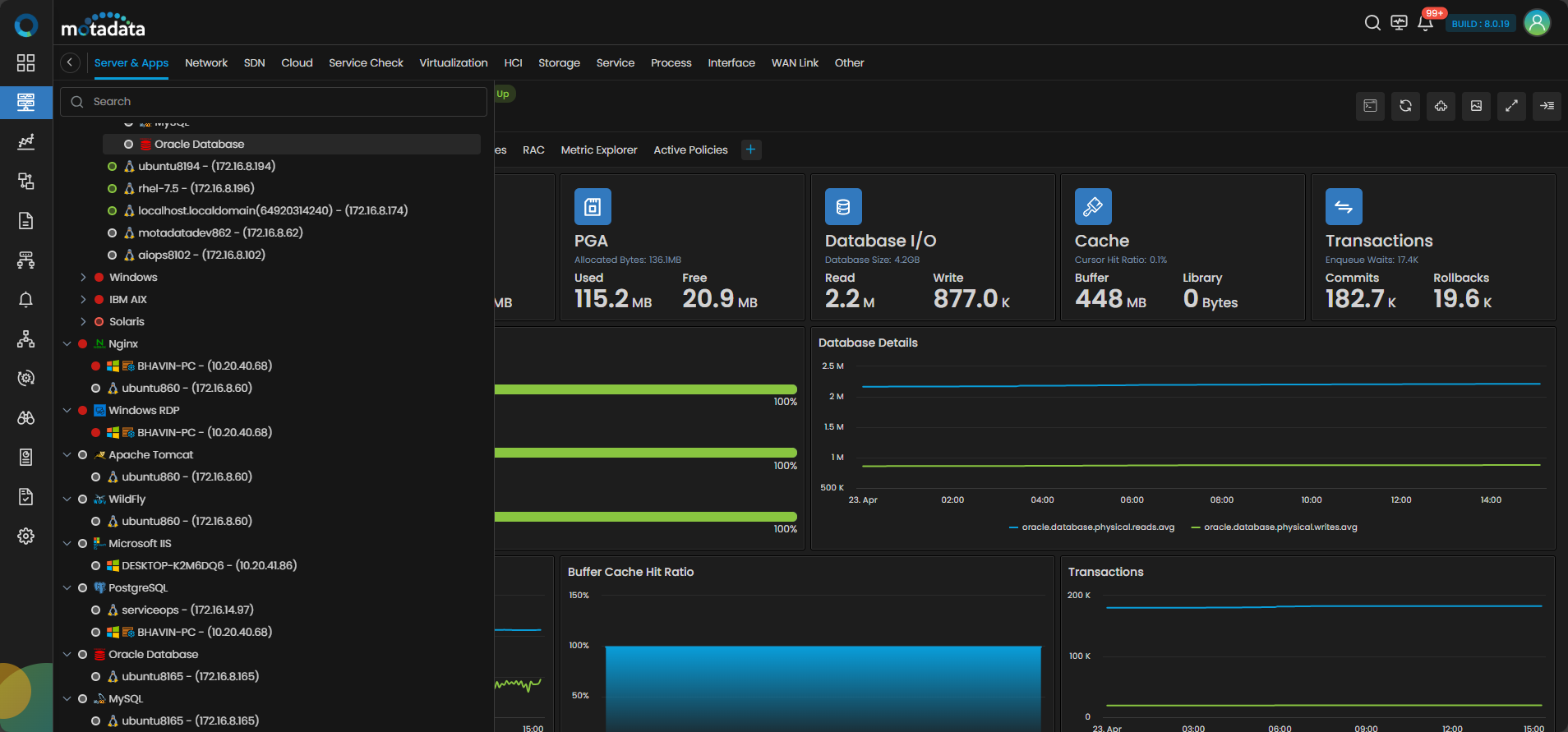Select serviceops - (172.16.14.97) monitor
Screen dimensions: 1568x732
[x=187, y=610]
